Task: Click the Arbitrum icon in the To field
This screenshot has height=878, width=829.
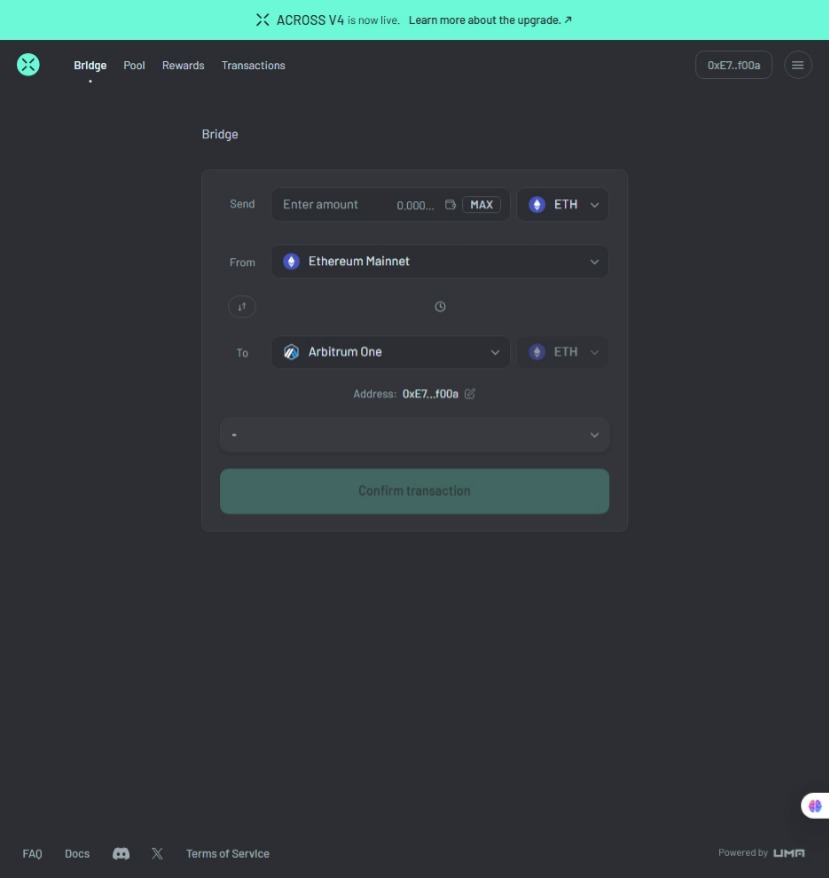Action: (x=291, y=352)
